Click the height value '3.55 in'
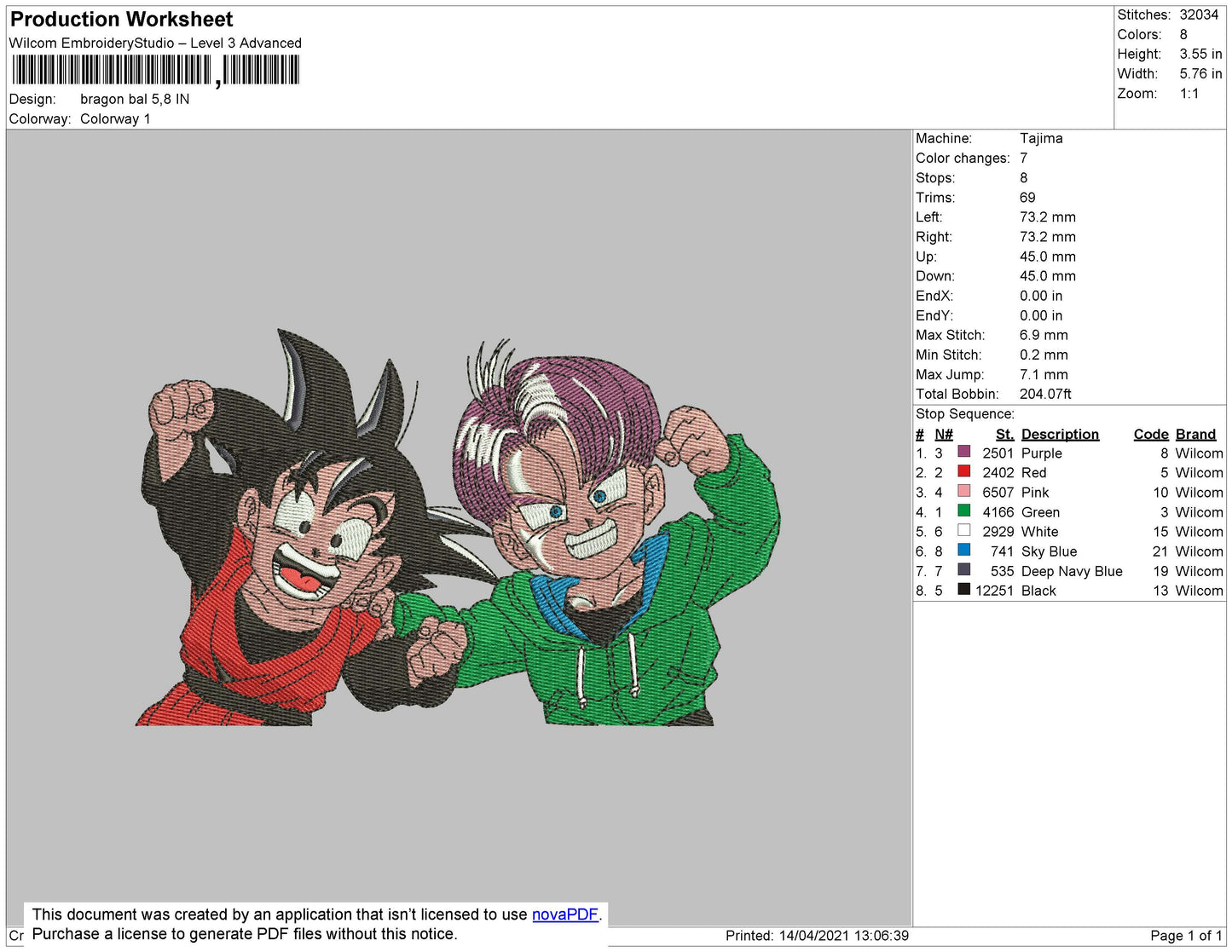Viewport: 1232px width, 952px height. tap(1200, 54)
